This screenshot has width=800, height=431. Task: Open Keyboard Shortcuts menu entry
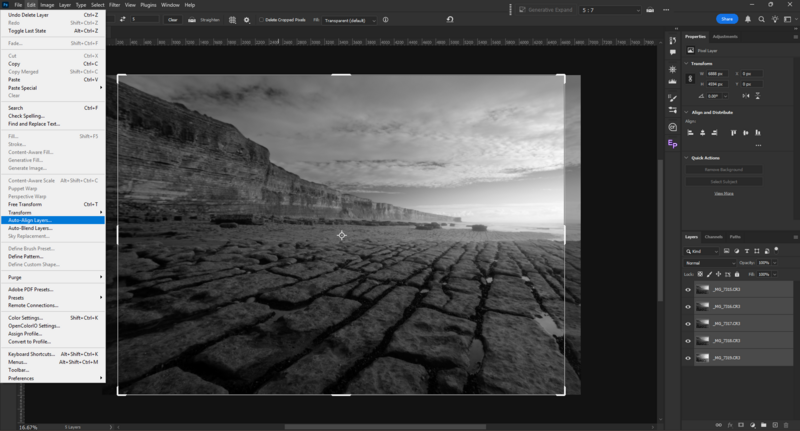click(x=53, y=354)
